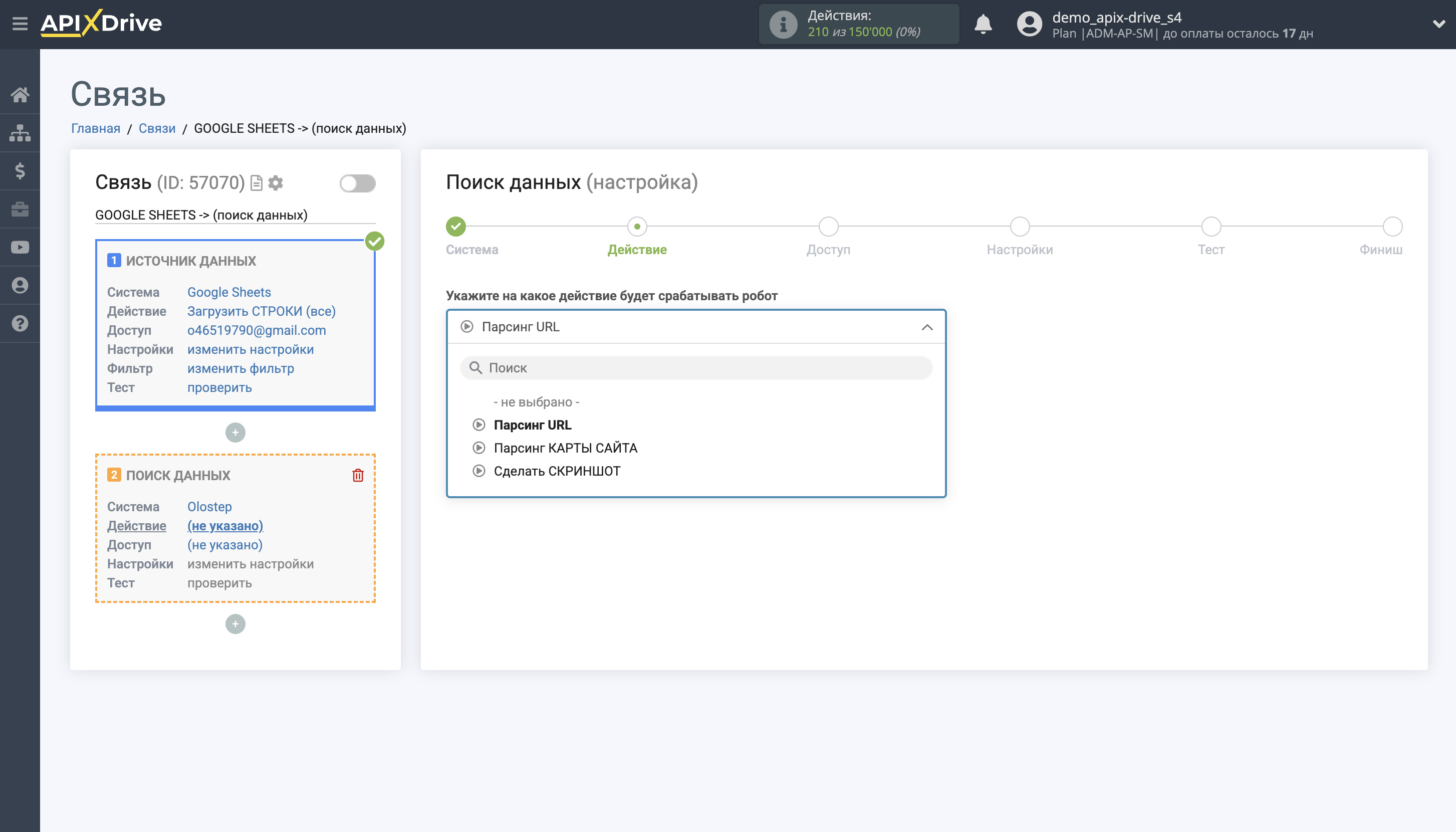
Task: Click the copy document icon near ID
Action: click(257, 183)
